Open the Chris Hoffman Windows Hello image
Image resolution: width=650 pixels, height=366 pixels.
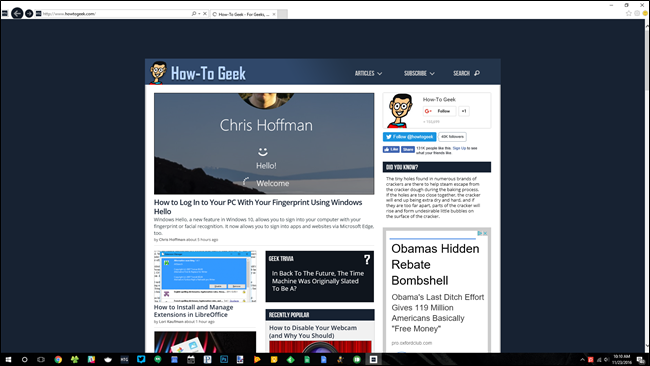coord(264,143)
